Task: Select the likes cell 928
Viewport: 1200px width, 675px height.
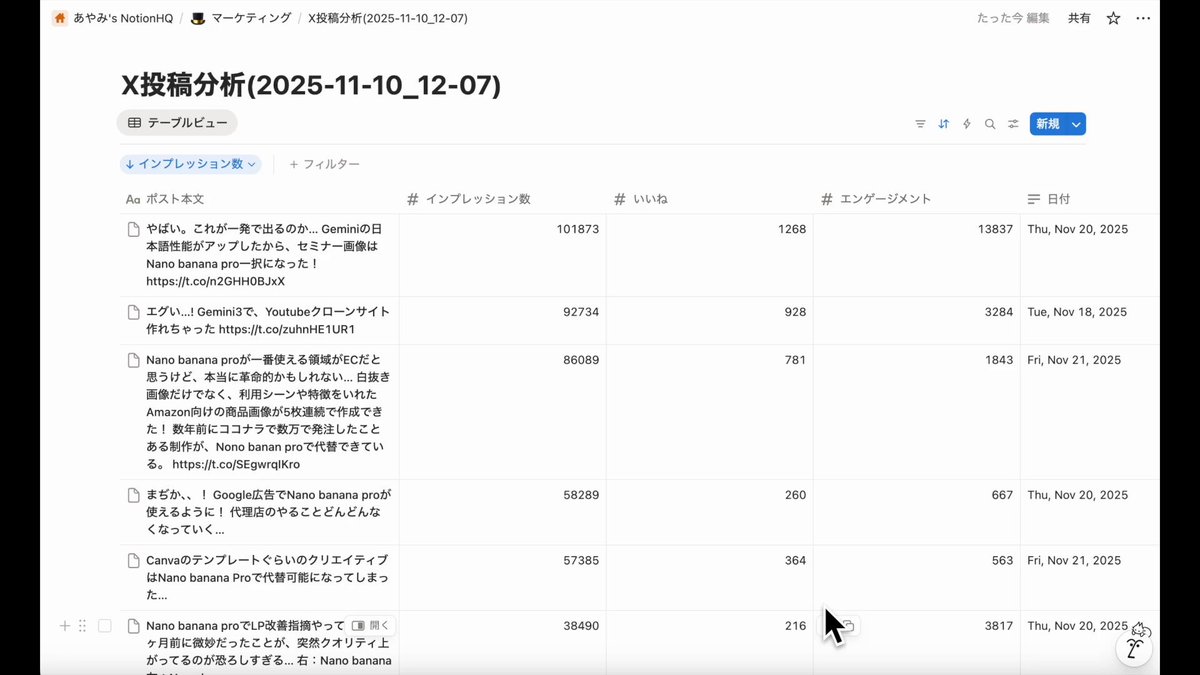Action: pos(710,321)
